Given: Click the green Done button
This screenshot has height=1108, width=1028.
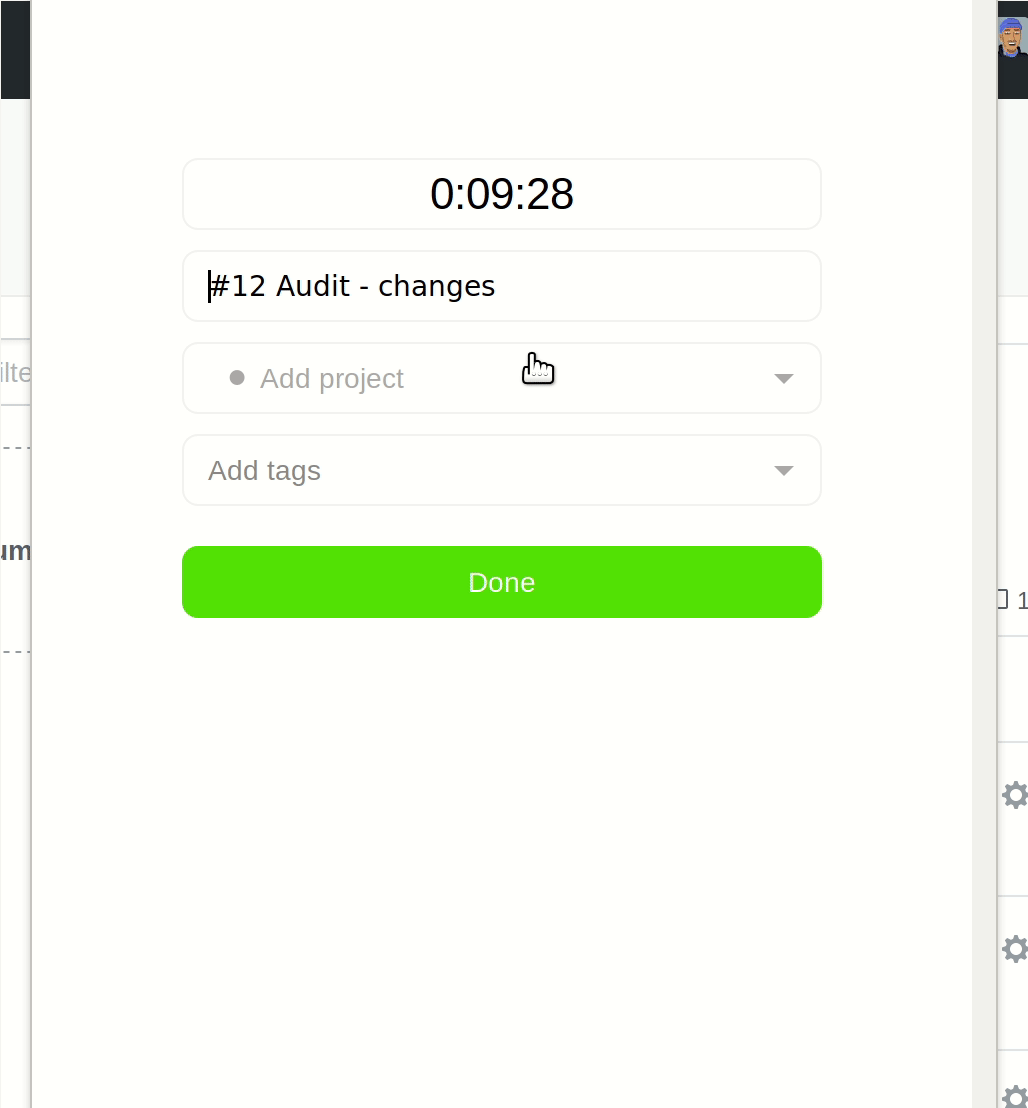Looking at the screenshot, I should click(x=502, y=582).
